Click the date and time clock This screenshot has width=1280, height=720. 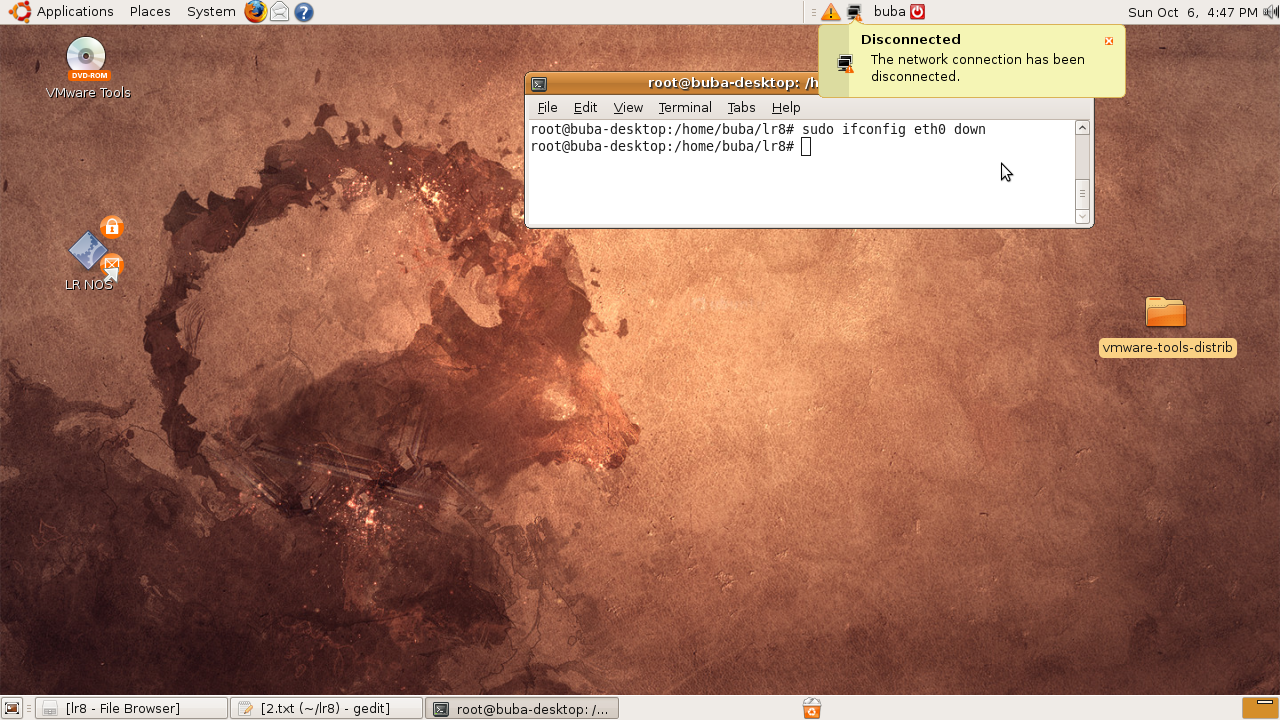[x=1192, y=12]
